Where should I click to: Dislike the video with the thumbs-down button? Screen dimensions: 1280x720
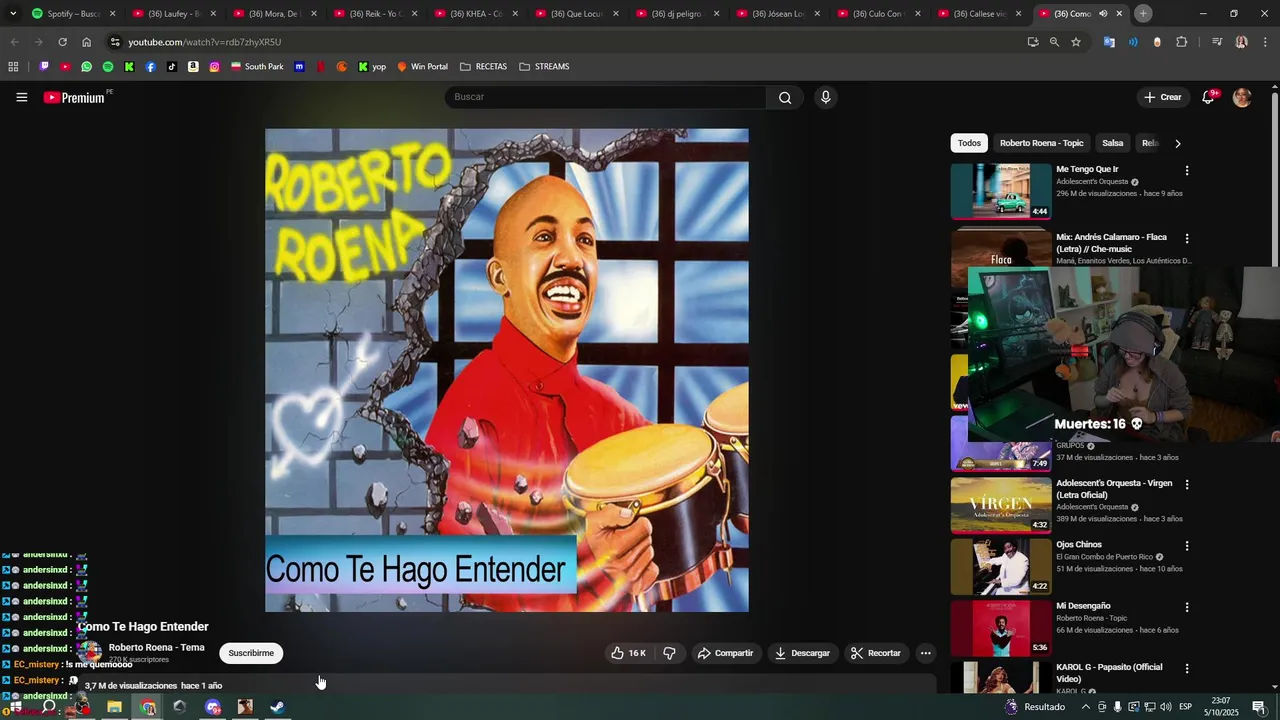[x=669, y=653]
